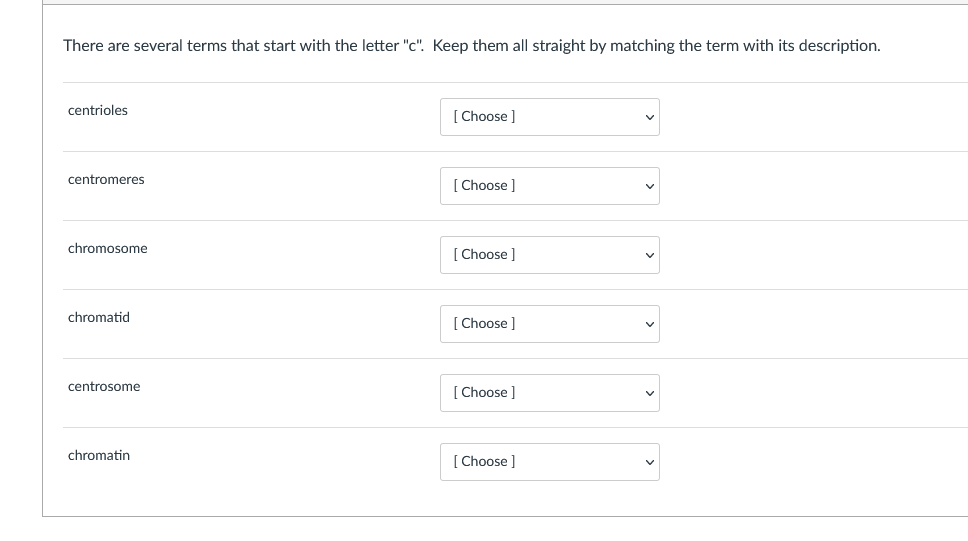The image size is (968, 541).
Task: Open the dropdown for centrioles
Action: pos(549,117)
